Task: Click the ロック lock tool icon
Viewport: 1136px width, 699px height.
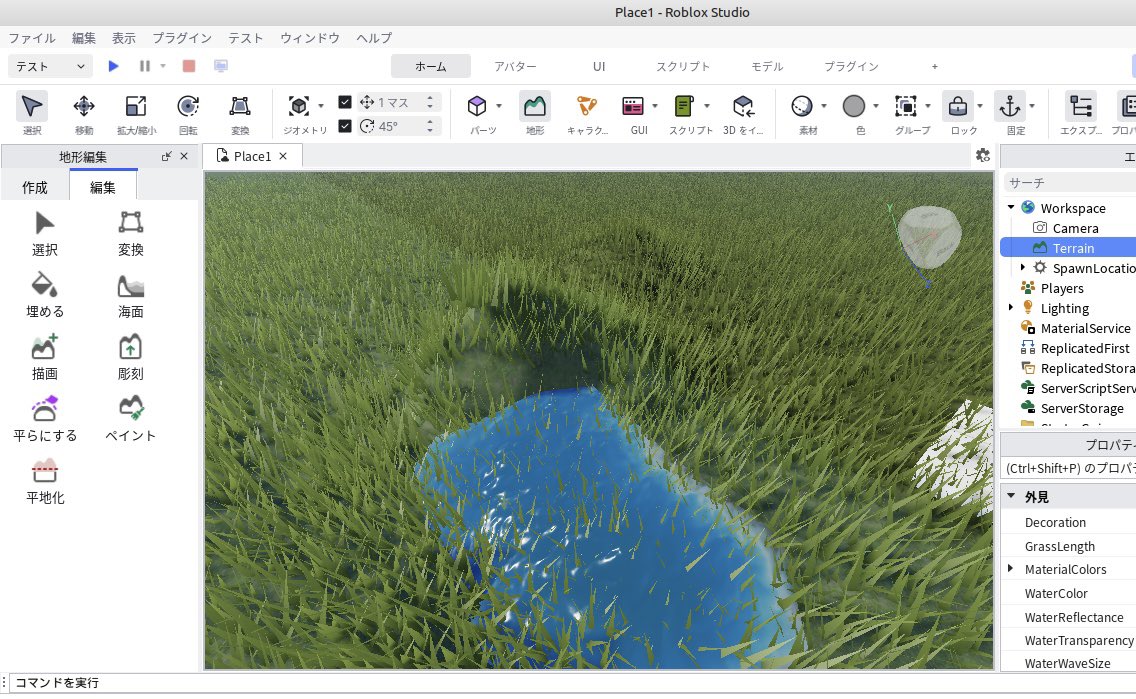Action: pyautogui.click(x=958, y=106)
